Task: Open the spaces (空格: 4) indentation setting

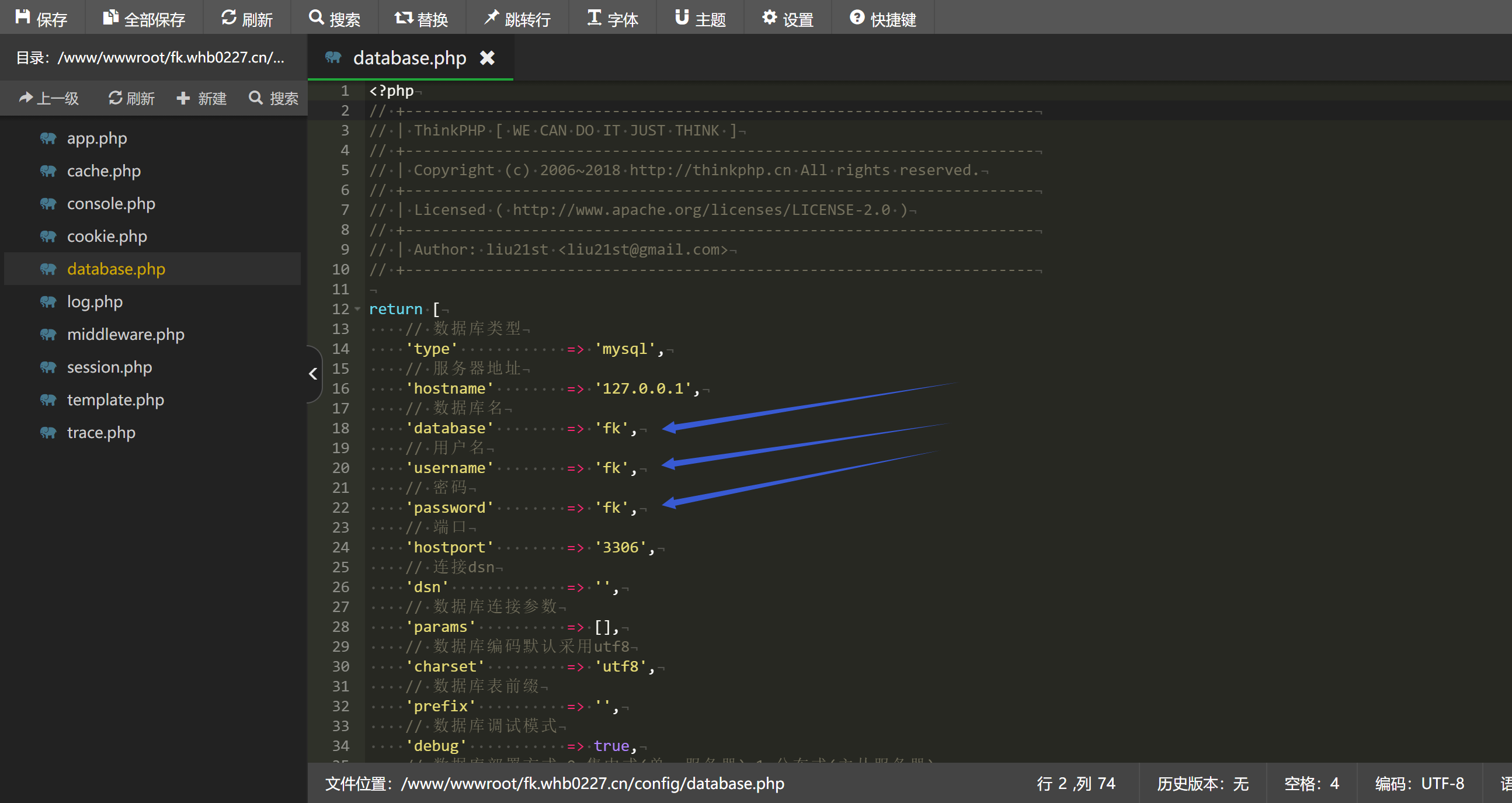Action: pyautogui.click(x=1311, y=783)
